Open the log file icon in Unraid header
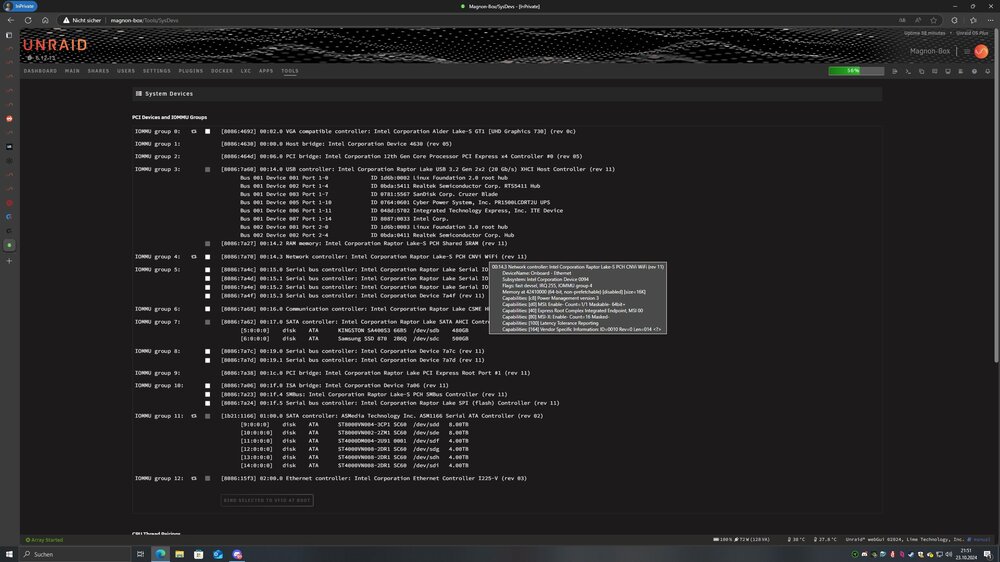Viewport: 1000px width, 562px height. tap(895, 71)
